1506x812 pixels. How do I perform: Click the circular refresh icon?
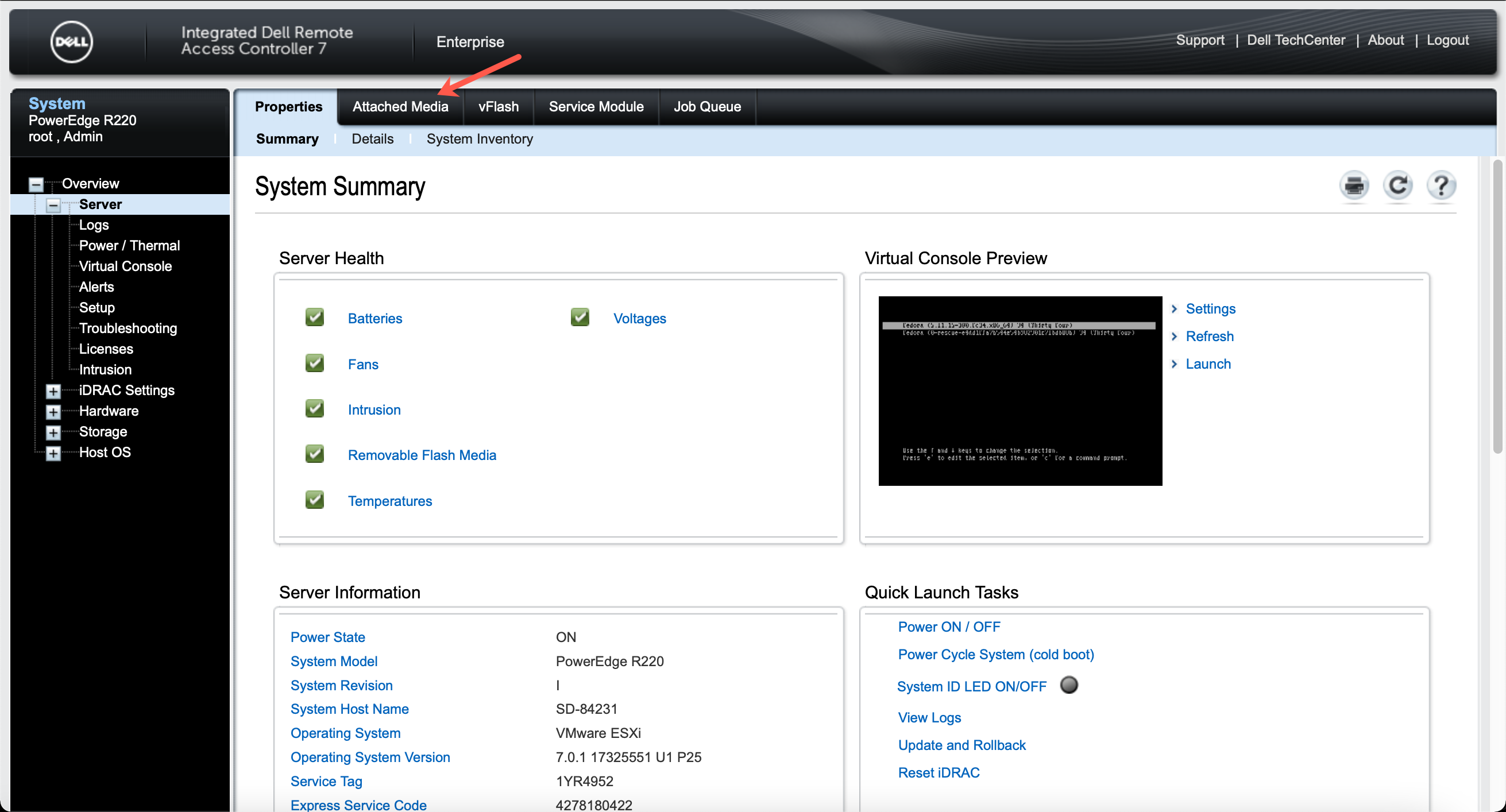1397,186
